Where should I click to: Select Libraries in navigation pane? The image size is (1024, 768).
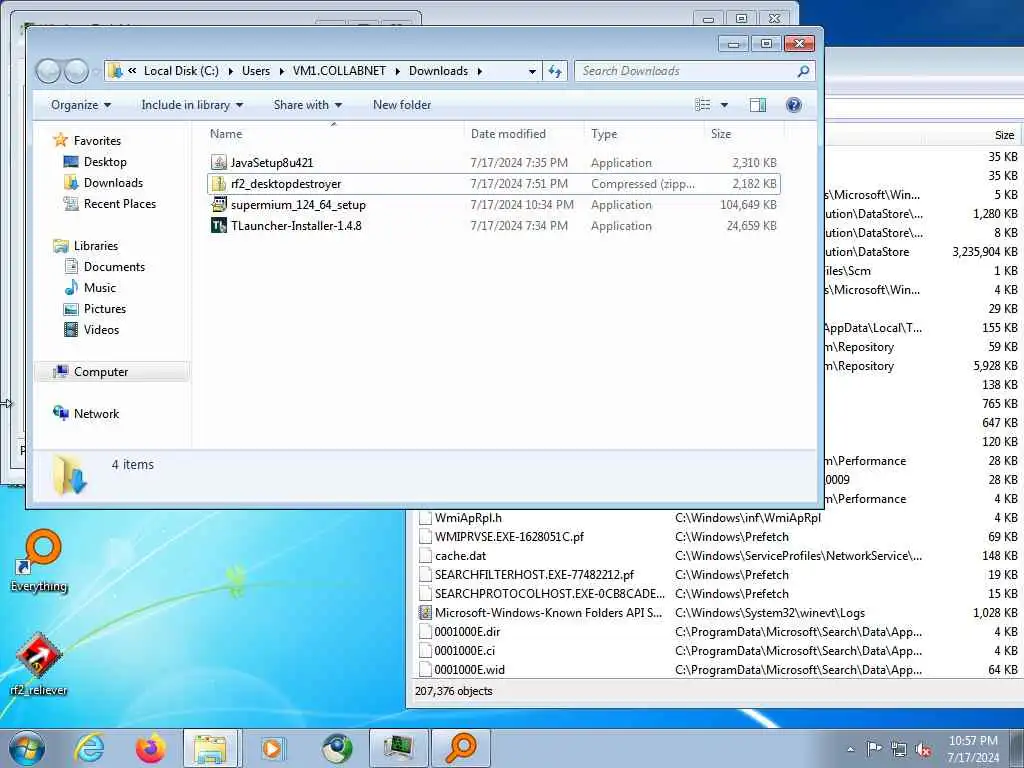coord(95,246)
